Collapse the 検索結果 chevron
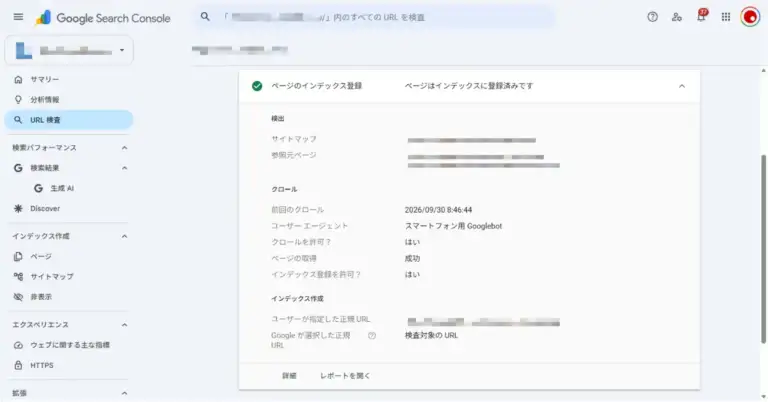This screenshot has width=768, height=402. (x=124, y=168)
